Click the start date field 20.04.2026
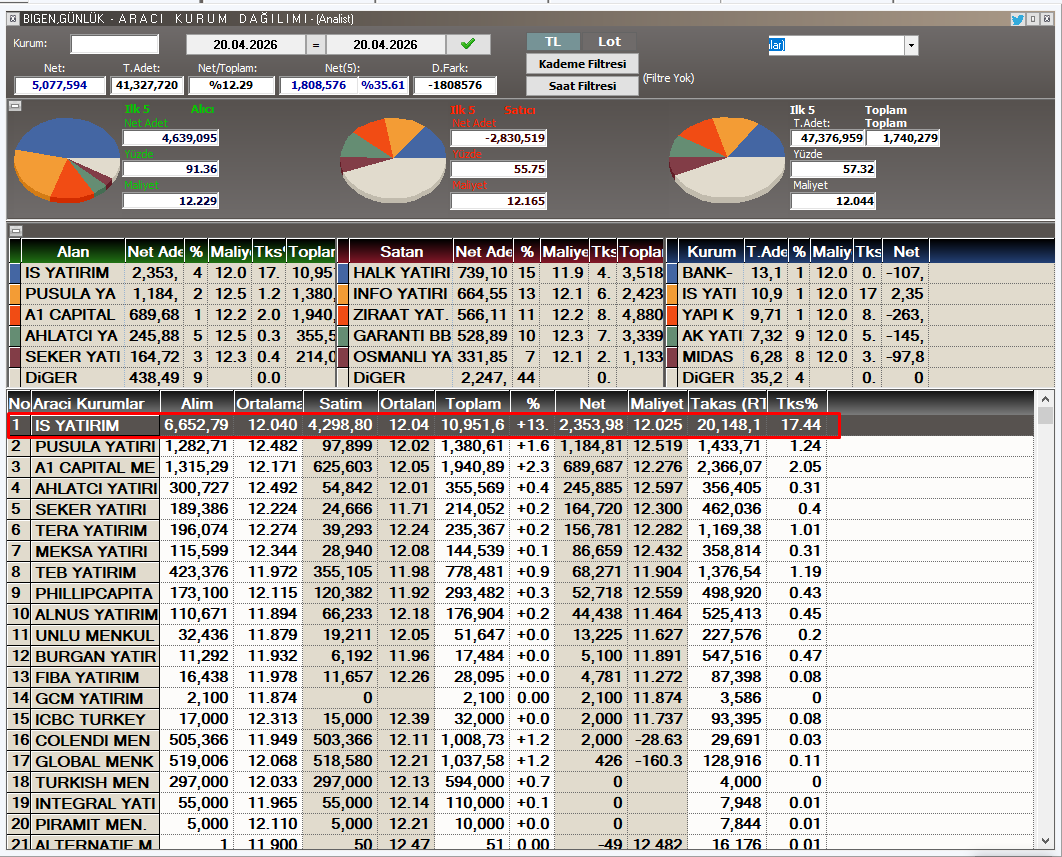This screenshot has width=1062, height=857. tap(245, 45)
